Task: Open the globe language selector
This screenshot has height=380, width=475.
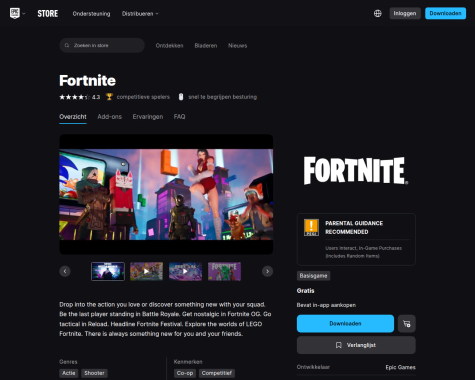Action: tap(378, 13)
